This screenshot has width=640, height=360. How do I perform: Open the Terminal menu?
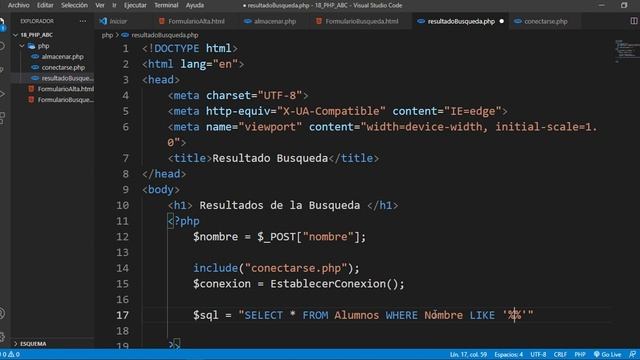point(166,5)
